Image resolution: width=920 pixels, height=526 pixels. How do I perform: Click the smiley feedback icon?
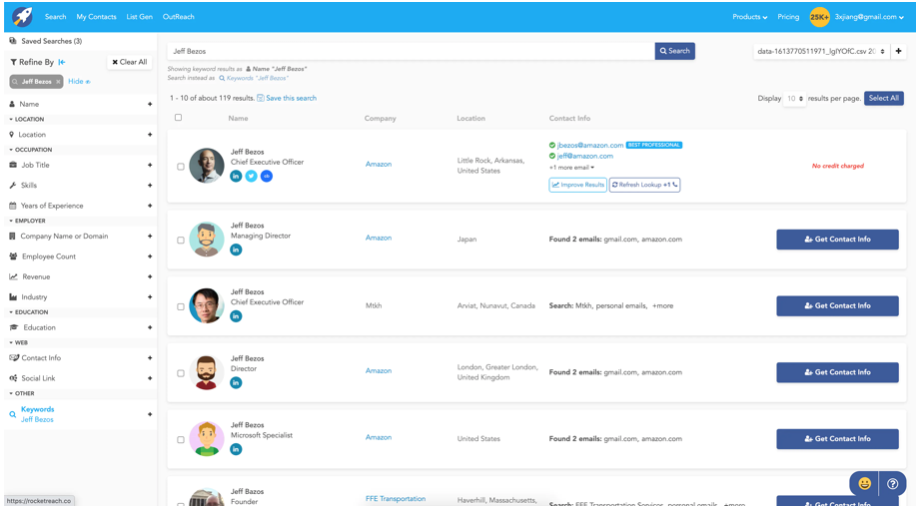click(864, 484)
